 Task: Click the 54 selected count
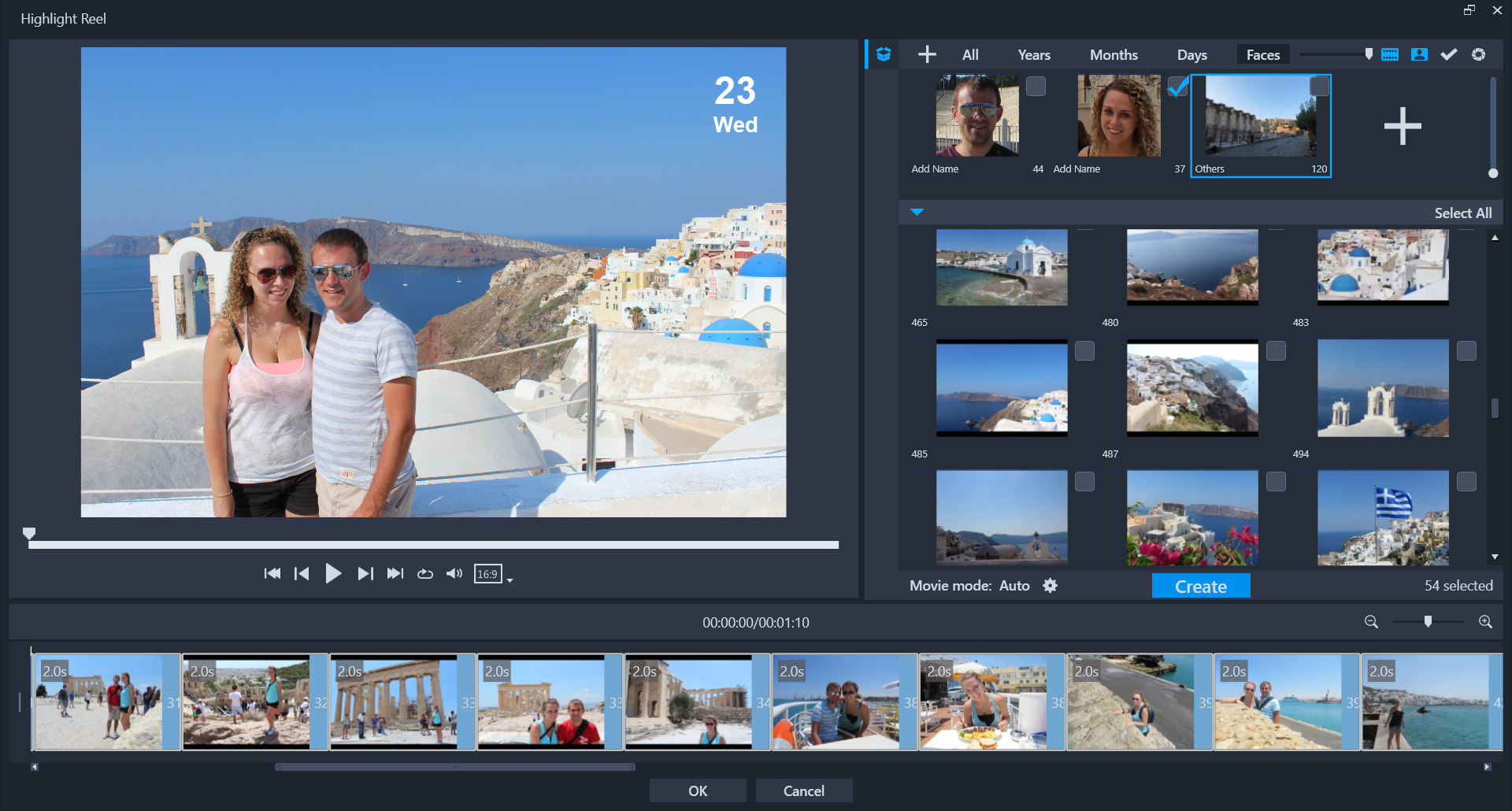[1458, 586]
